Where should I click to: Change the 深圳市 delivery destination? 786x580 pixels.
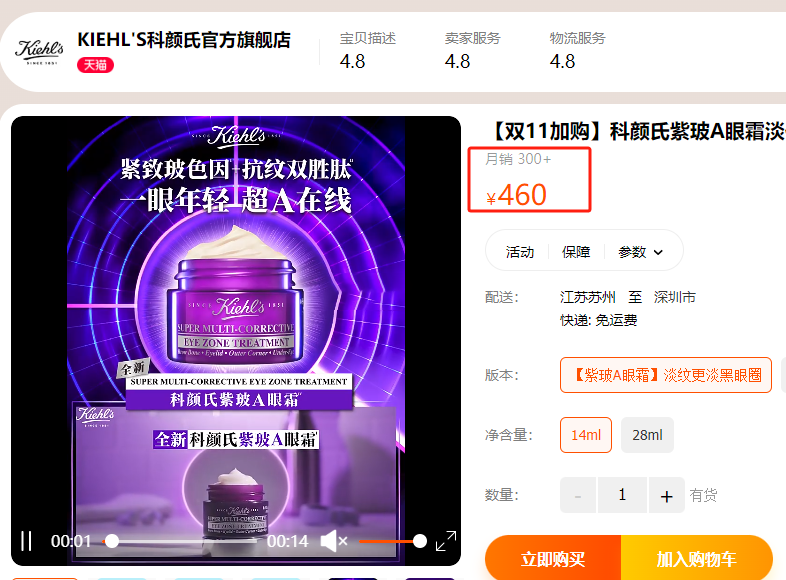(x=674, y=297)
